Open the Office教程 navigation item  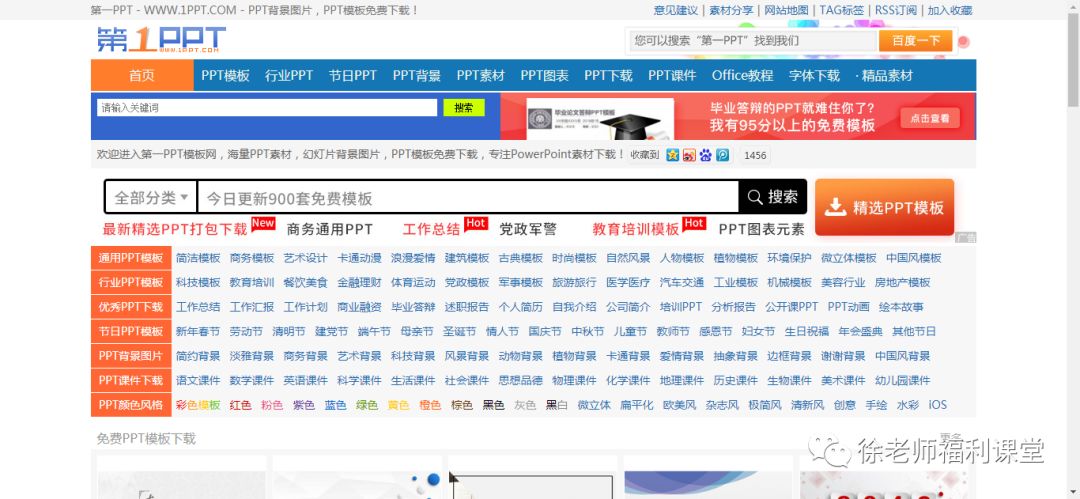click(742, 76)
